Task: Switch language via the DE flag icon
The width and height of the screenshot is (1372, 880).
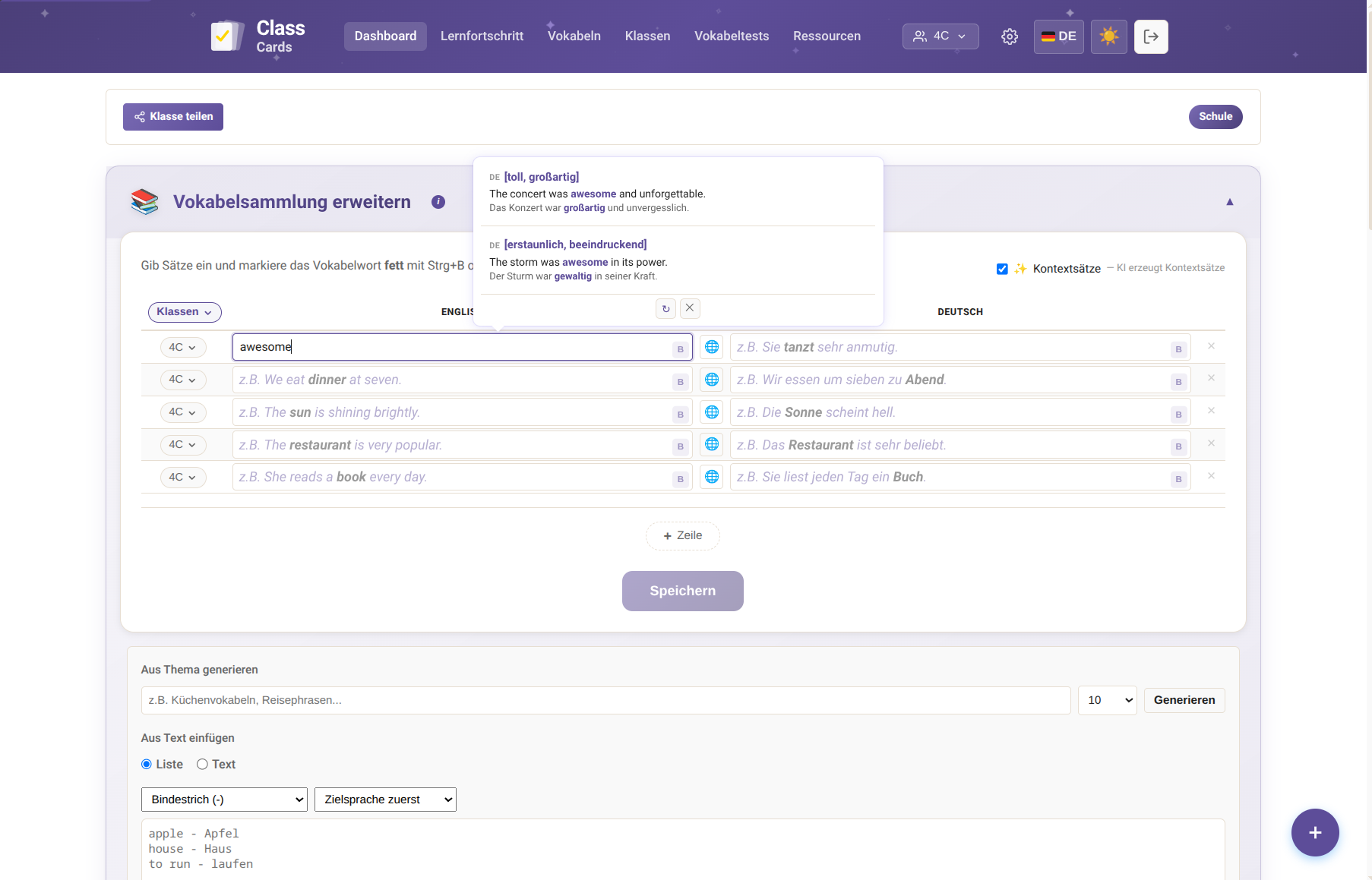Action: point(1058,36)
